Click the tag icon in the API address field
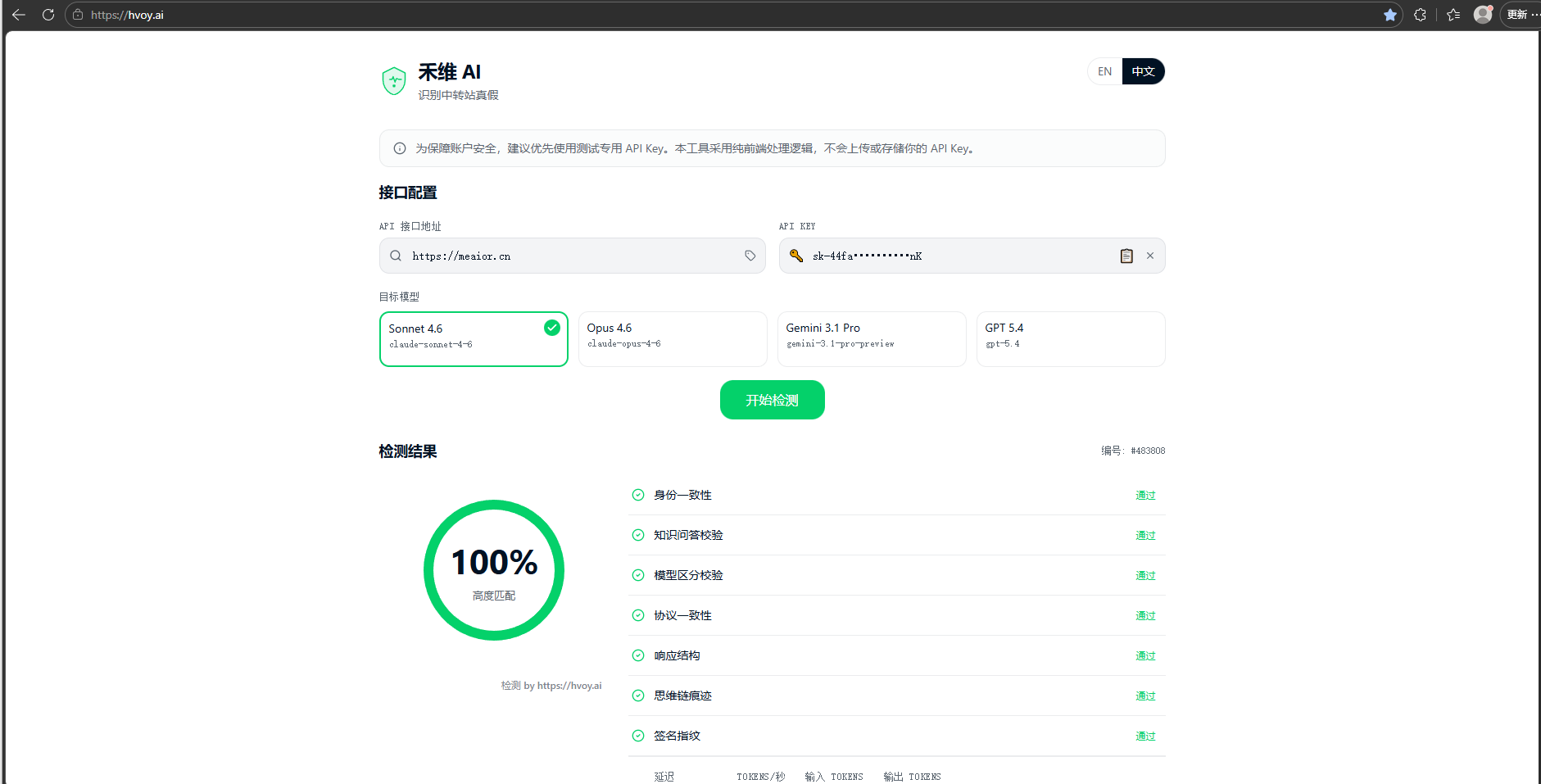1541x784 pixels. (750, 256)
